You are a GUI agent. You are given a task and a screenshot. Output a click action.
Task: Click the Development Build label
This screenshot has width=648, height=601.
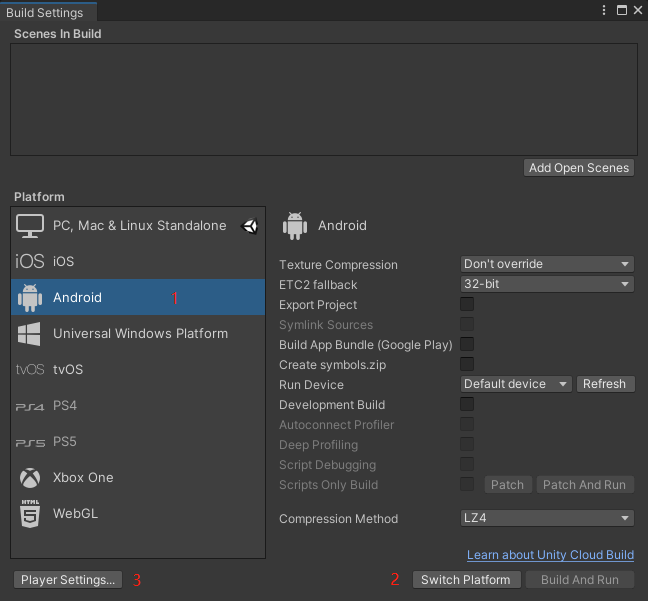point(332,405)
